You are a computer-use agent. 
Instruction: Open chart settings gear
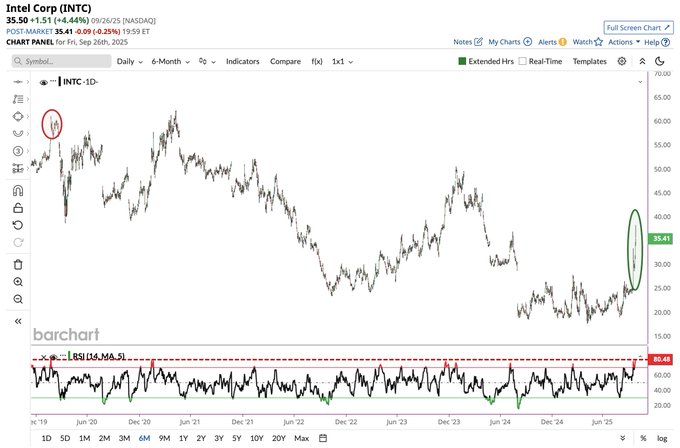pyautogui.click(x=622, y=61)
